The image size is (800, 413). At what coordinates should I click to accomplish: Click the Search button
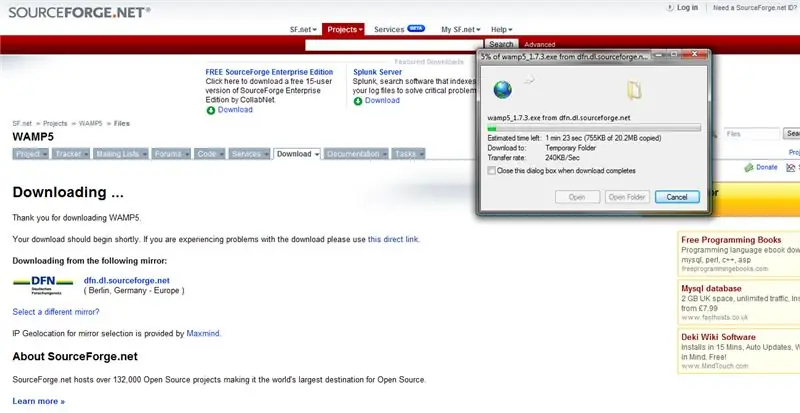click(x=501, y=44)
